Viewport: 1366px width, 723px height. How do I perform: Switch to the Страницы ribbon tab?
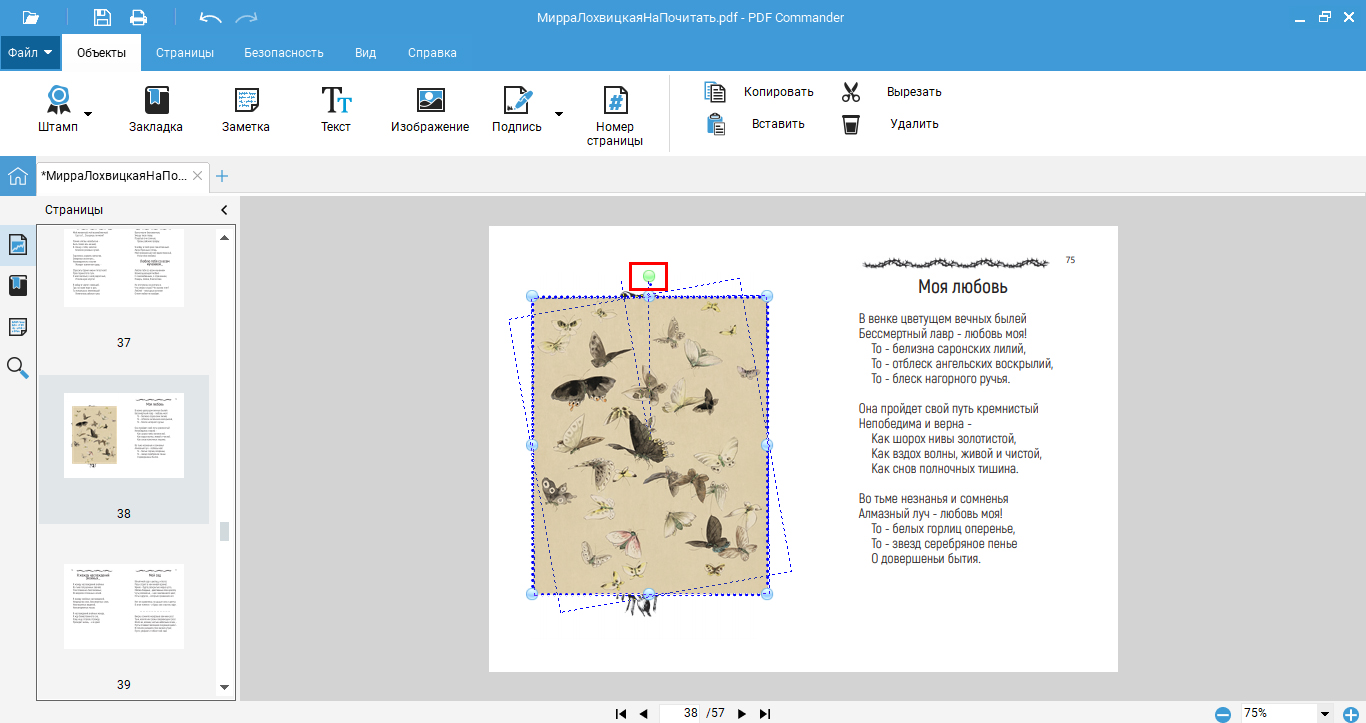[187, 53]
